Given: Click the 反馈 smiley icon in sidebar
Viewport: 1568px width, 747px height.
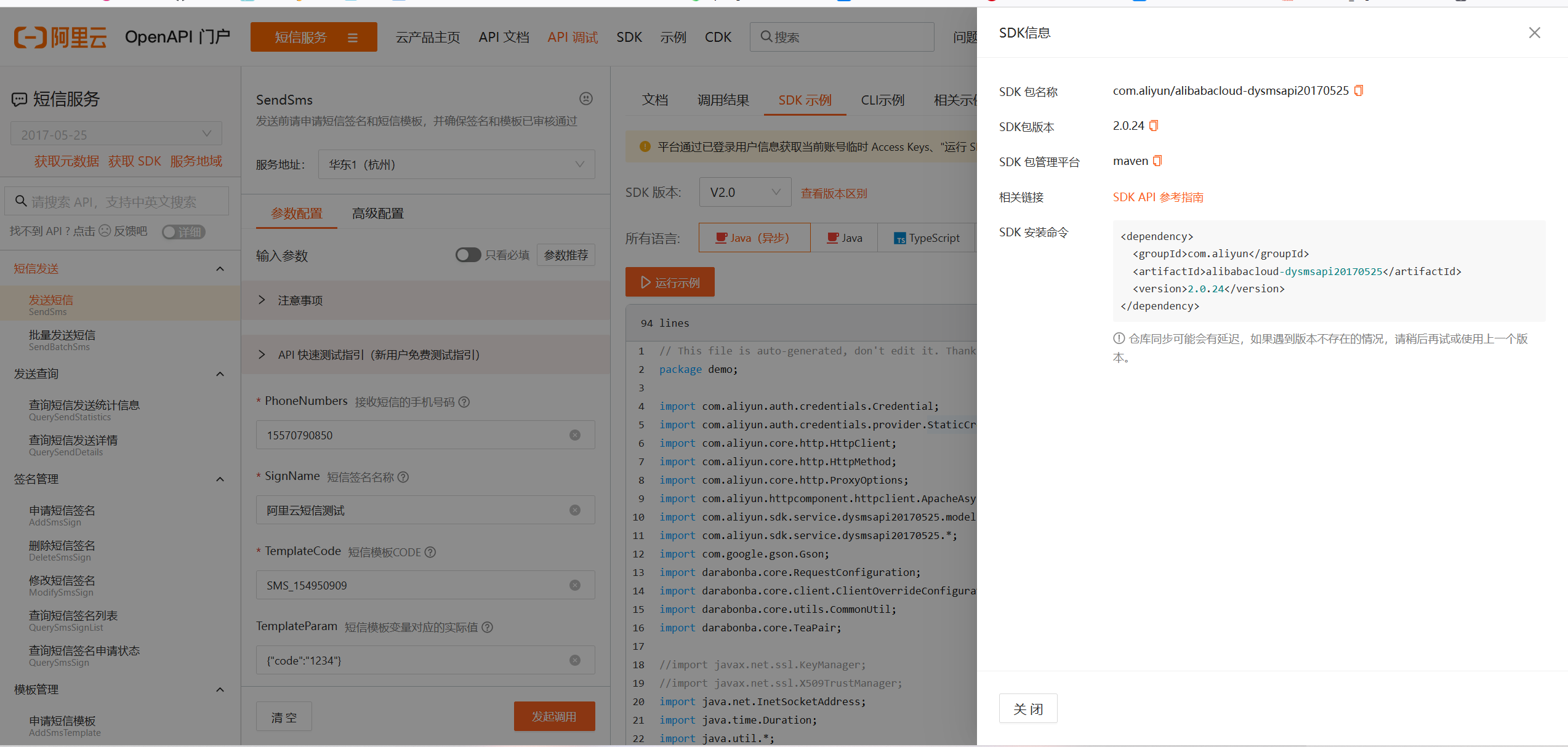Looking at the screenshot, I should (105, 231).
